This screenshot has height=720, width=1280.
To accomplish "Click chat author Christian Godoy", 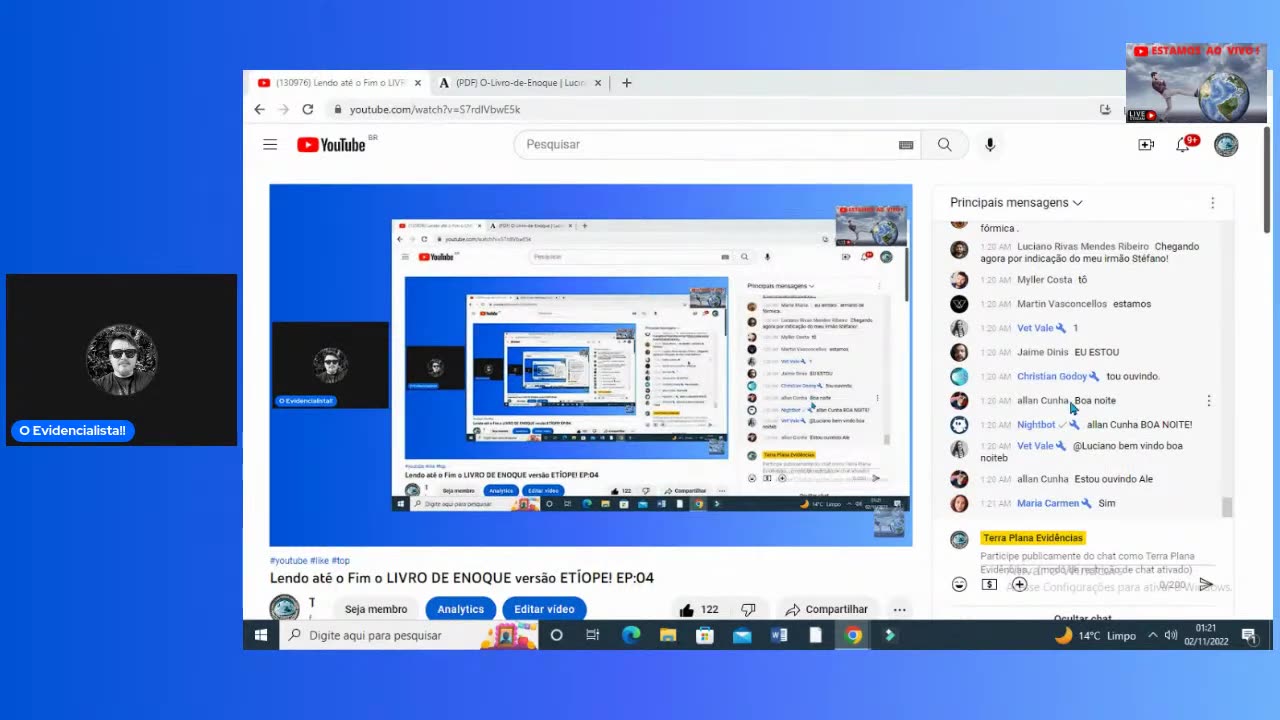I will coord(1052,376).
